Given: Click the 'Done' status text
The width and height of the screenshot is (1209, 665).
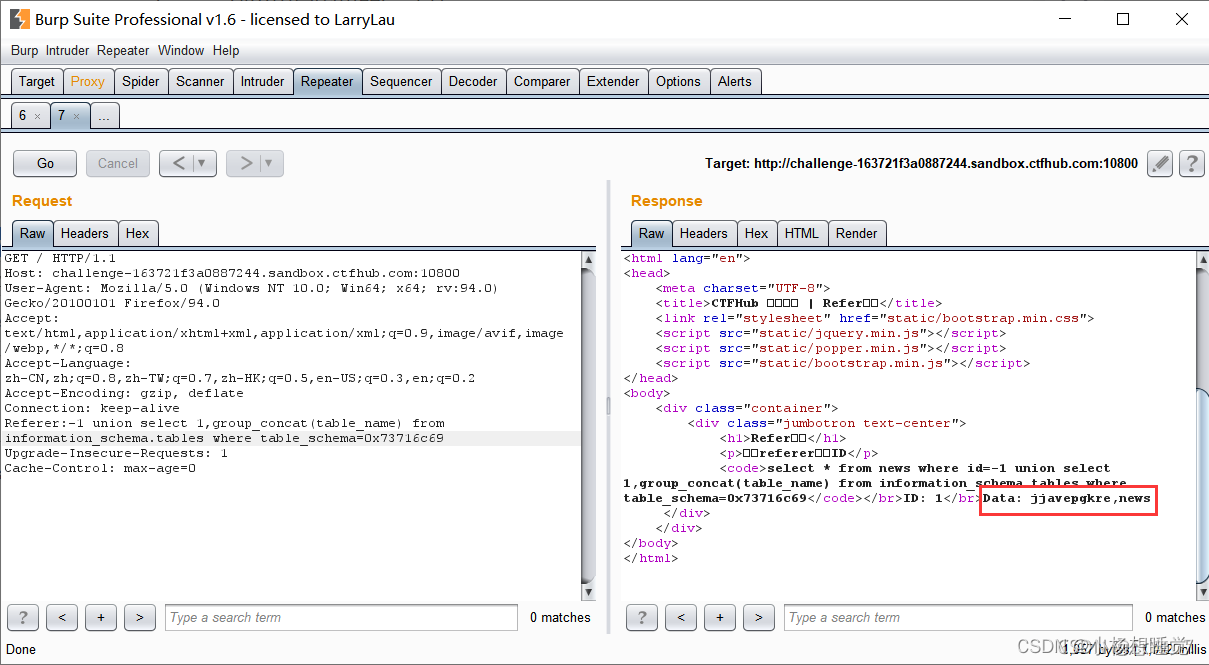Looking at the screenshot, I should pyautogui.click(x=21, y=649).
